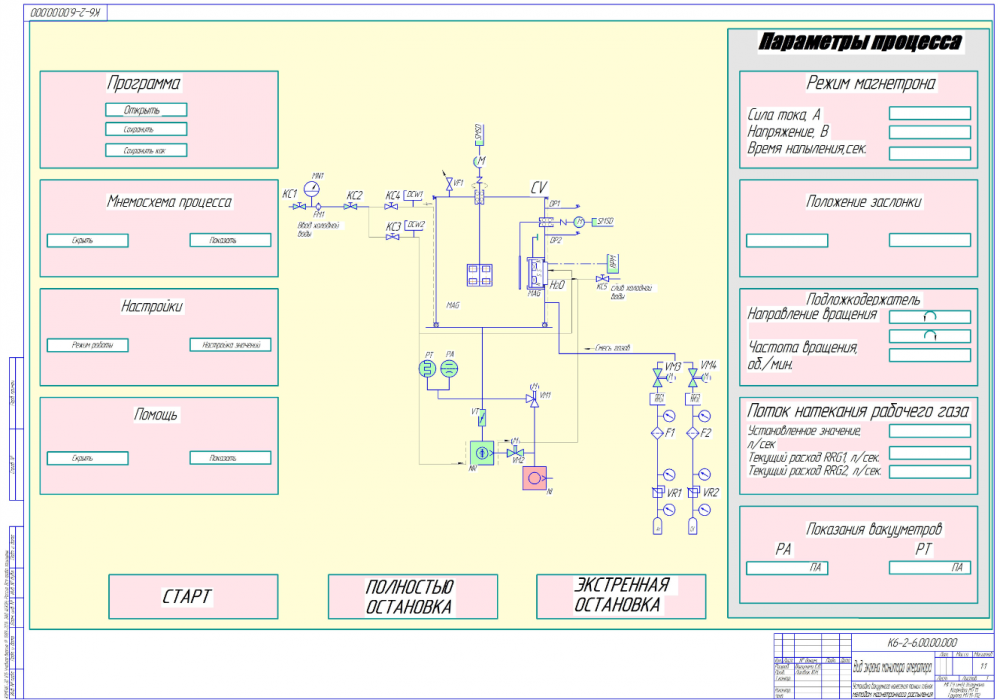The image size is (1000, 700).
Task: Select the KC5 cold water drain valve
Action: pos(601,278)
